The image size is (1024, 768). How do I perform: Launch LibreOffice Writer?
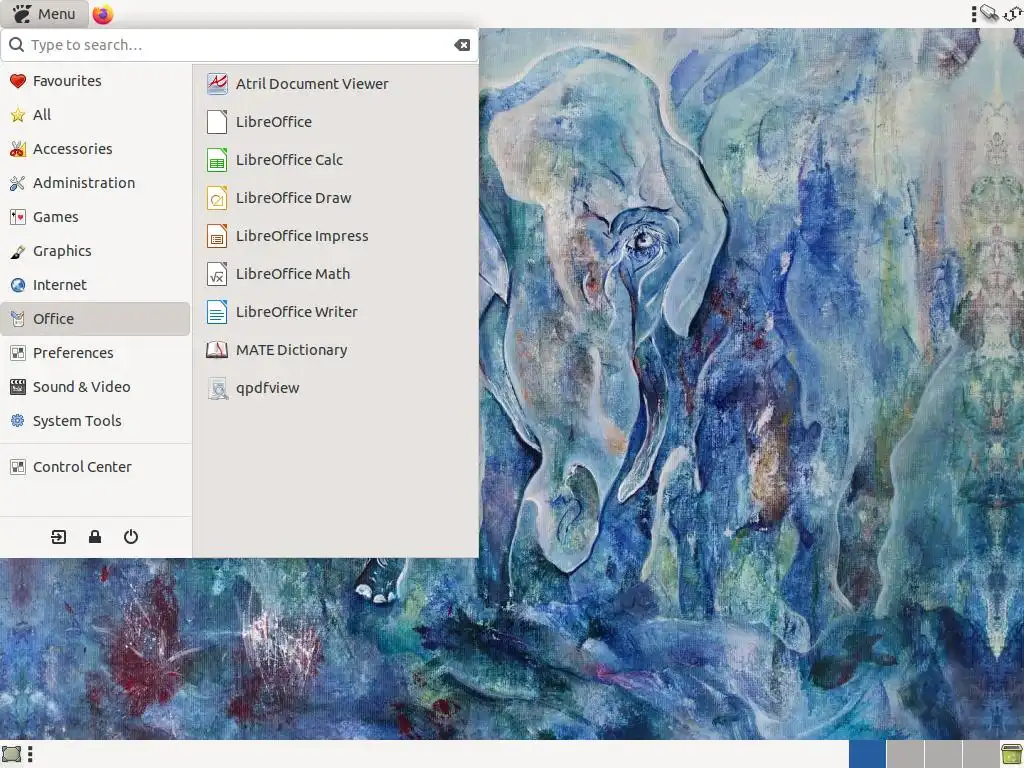(x=336, y=312)
